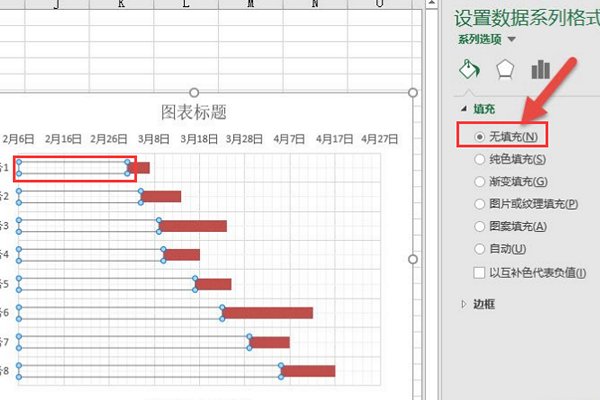Expand the 边框 section
Screen dimensions: 600x400
(464, 304)
